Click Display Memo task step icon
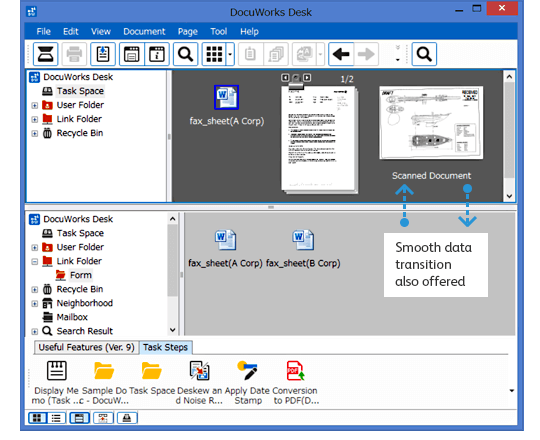Screen dimensions: 540x440 pyautogui.click(x=56, y=371)
